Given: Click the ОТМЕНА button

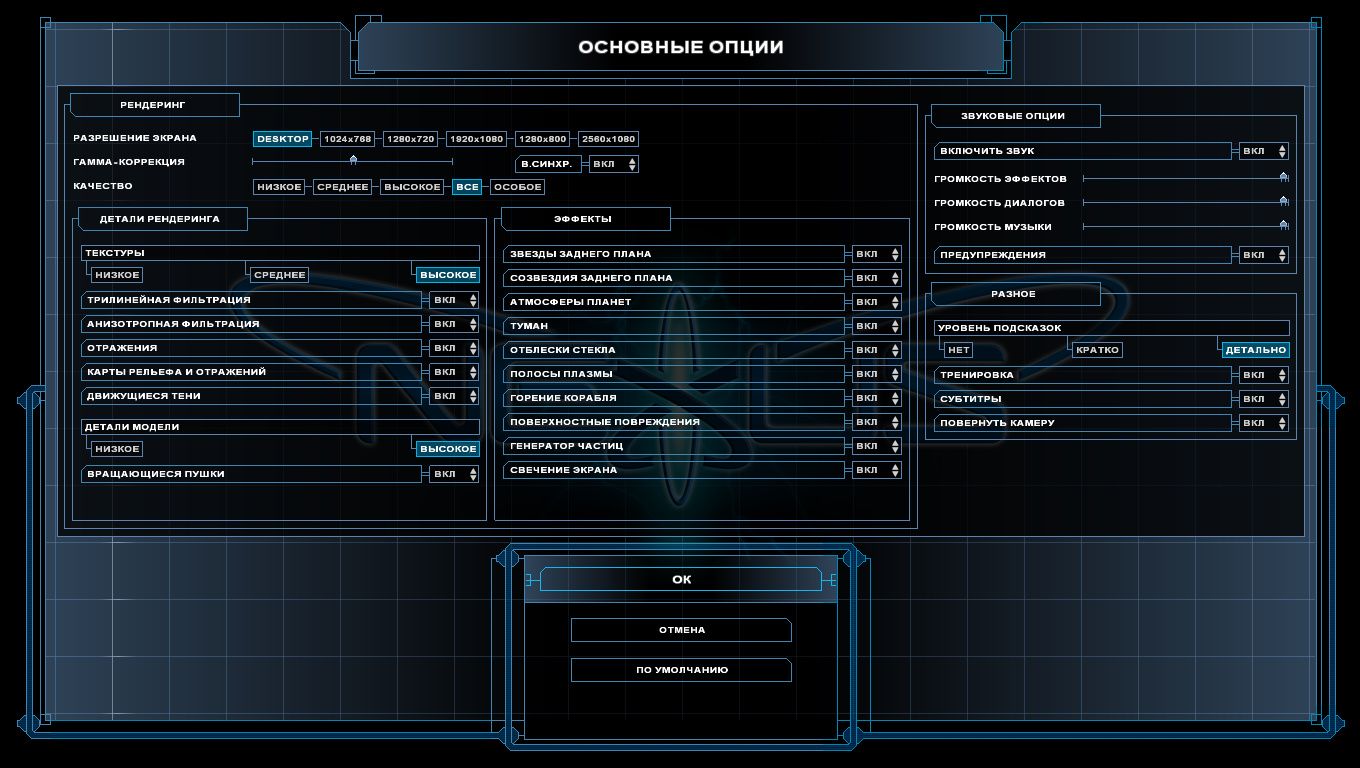Looking at the screenshot, I should pyautogui.click(x=681, y=630).
